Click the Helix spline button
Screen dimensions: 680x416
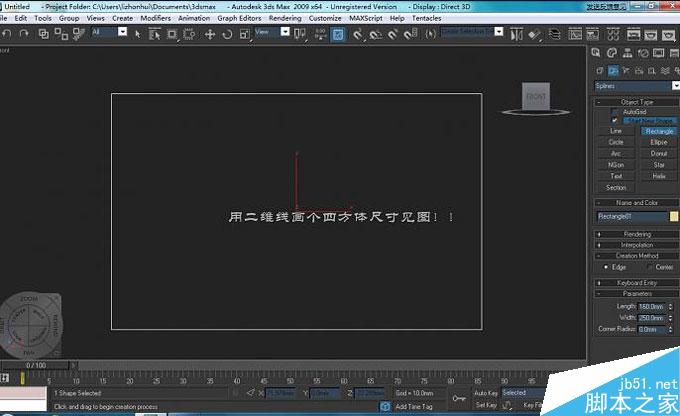tap(659, 176)
